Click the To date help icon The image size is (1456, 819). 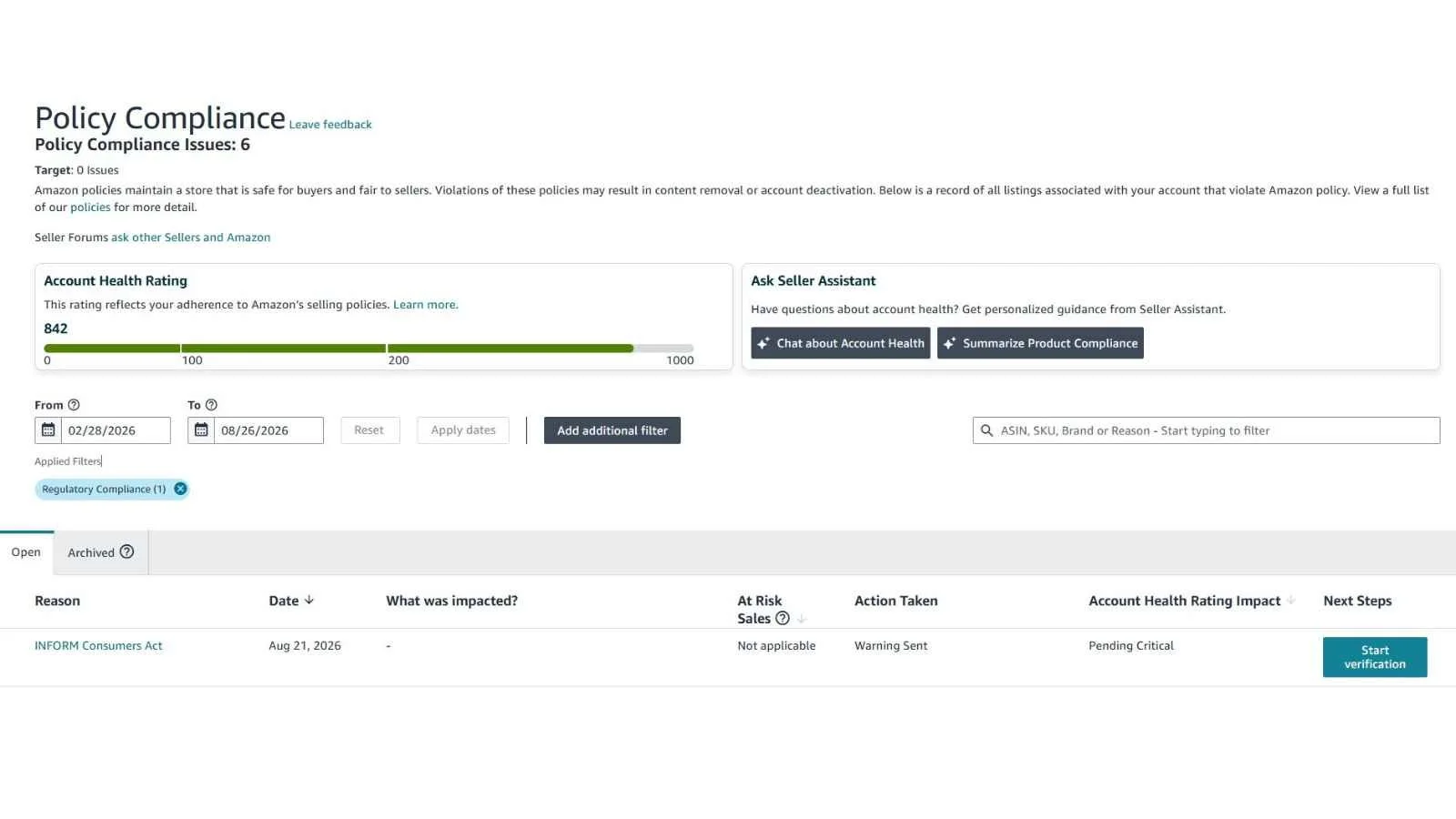[211, 405]
